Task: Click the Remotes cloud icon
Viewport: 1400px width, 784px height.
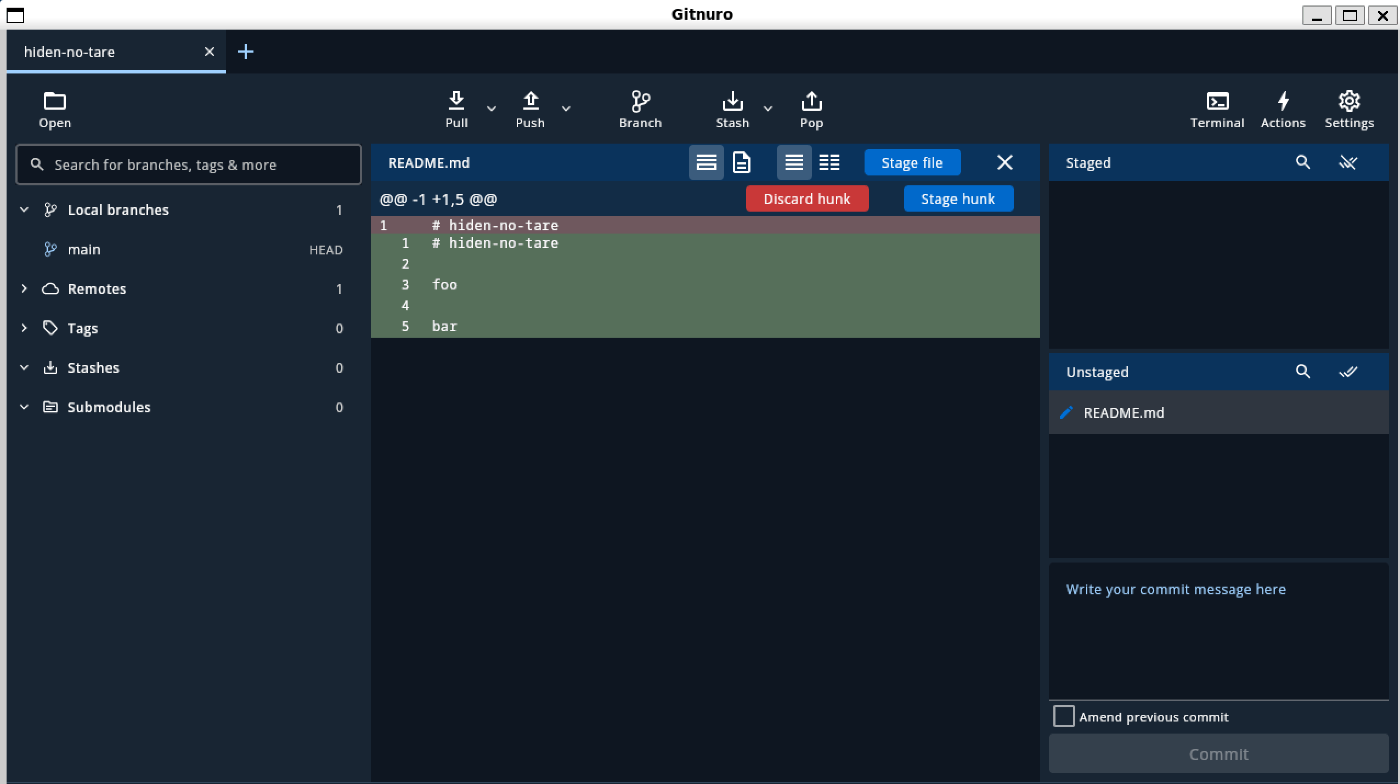Action: 50,289
